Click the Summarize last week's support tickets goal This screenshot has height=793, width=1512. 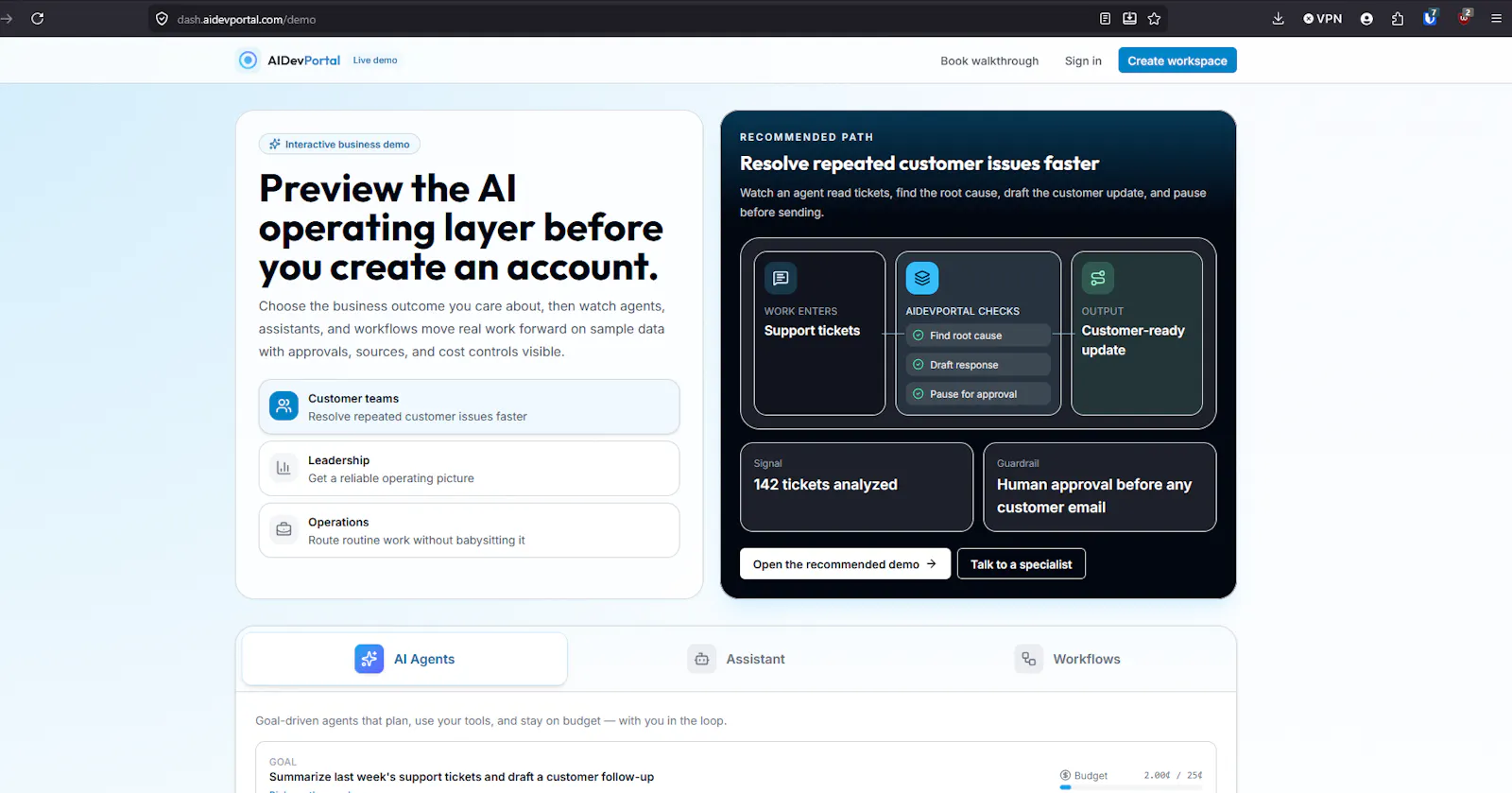click(461, 777)
